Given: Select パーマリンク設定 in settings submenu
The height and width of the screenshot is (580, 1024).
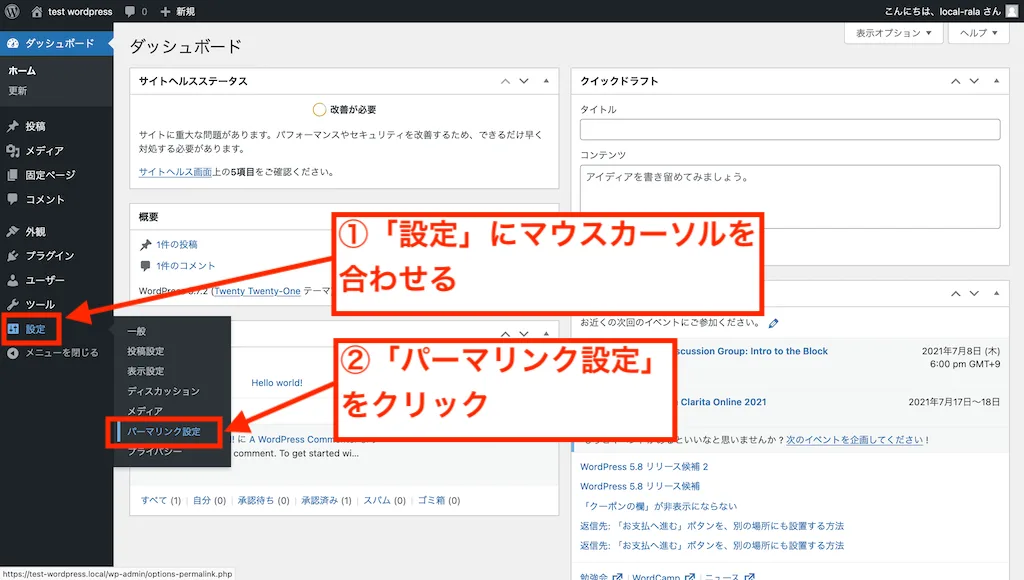Looking at the screenshot, I should pyautogui.click(x=164, y=432).
